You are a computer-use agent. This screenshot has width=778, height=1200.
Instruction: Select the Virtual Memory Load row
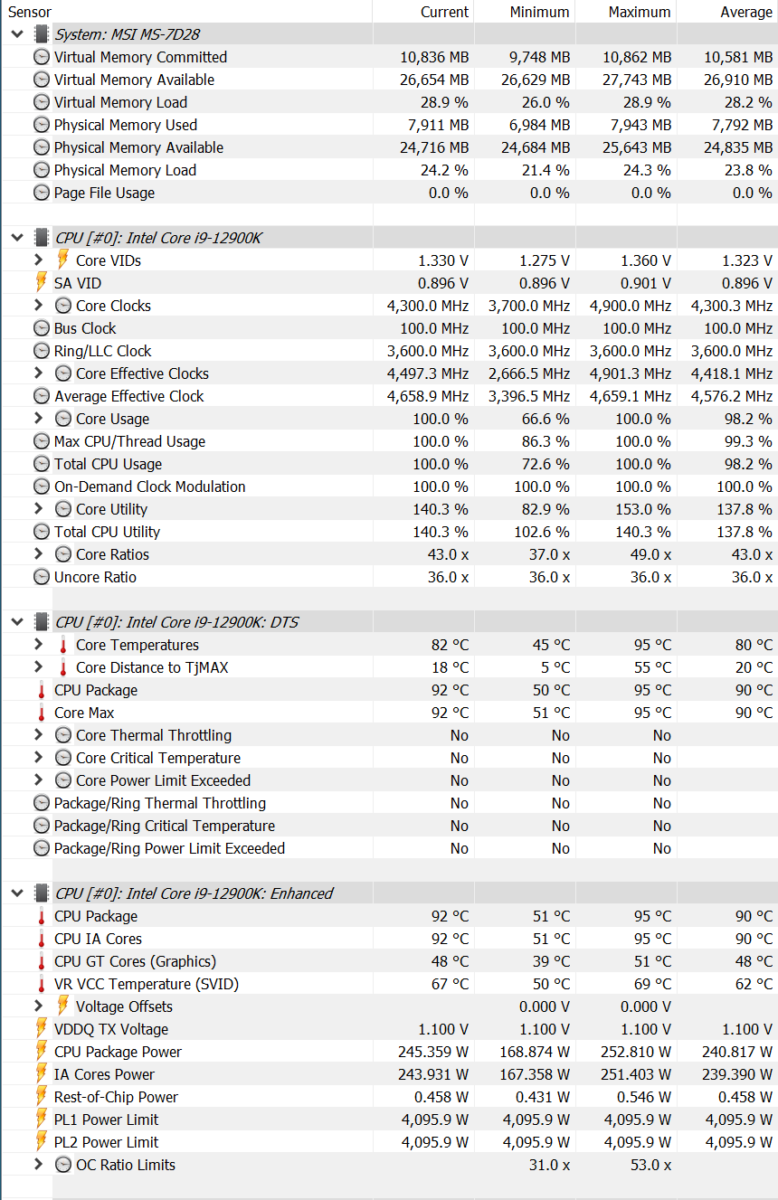(389, 102)
